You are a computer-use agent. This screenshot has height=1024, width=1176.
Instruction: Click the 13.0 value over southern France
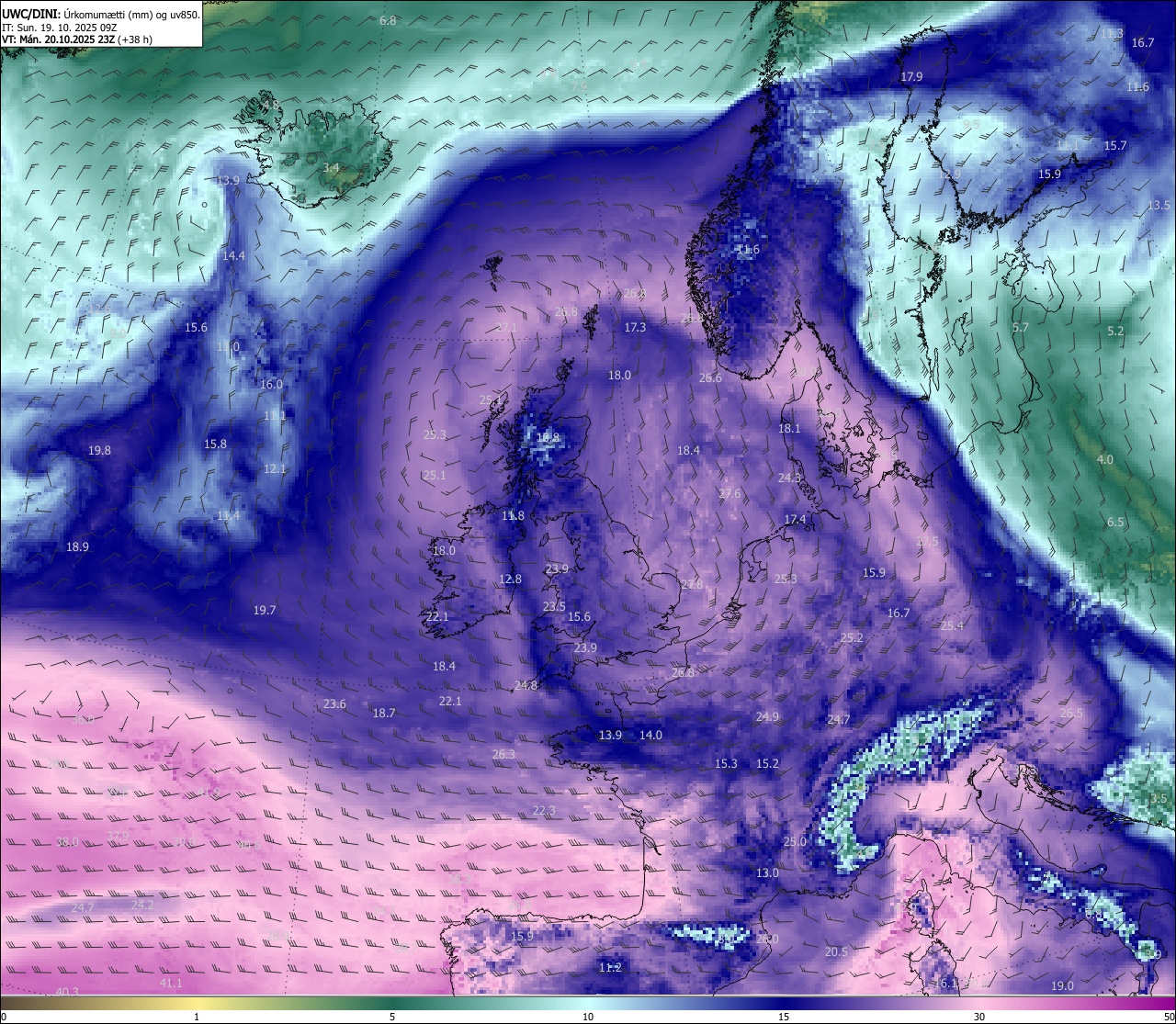pyautogui.click(x=767, y=873)
